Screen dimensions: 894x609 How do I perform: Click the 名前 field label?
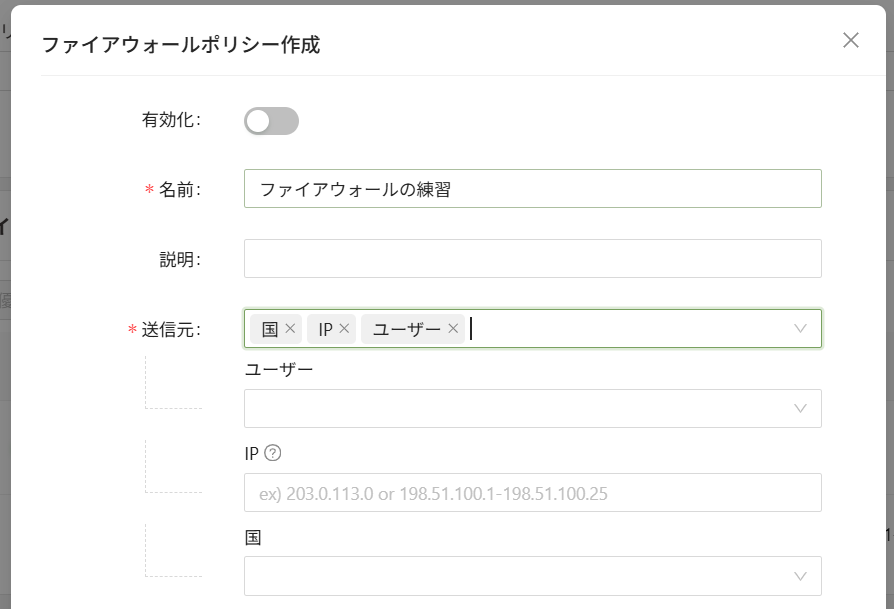click(180, 190)
